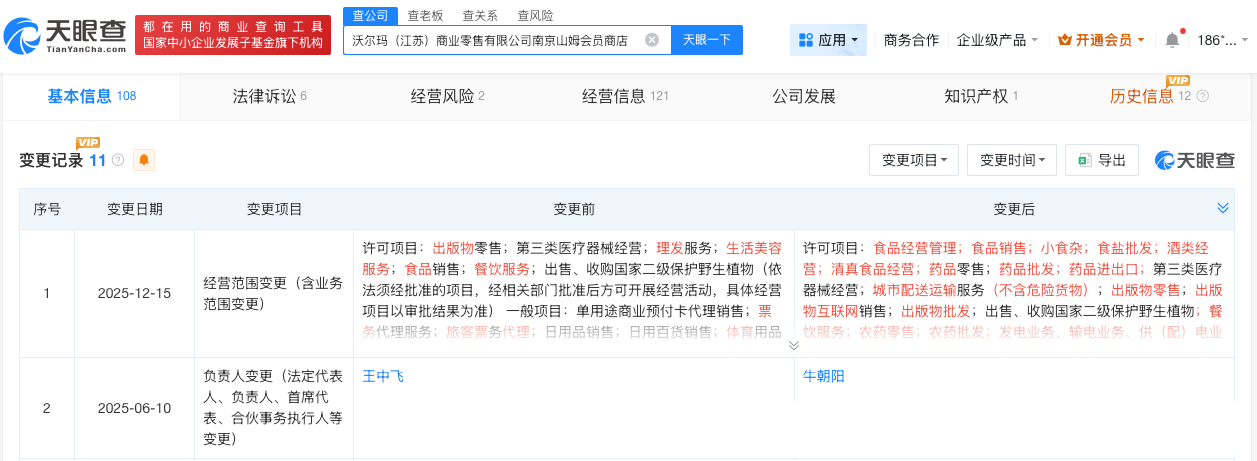Click the 变更前 column header
The height and width of the screenshot is (461, 1257).
coord(574,209)
